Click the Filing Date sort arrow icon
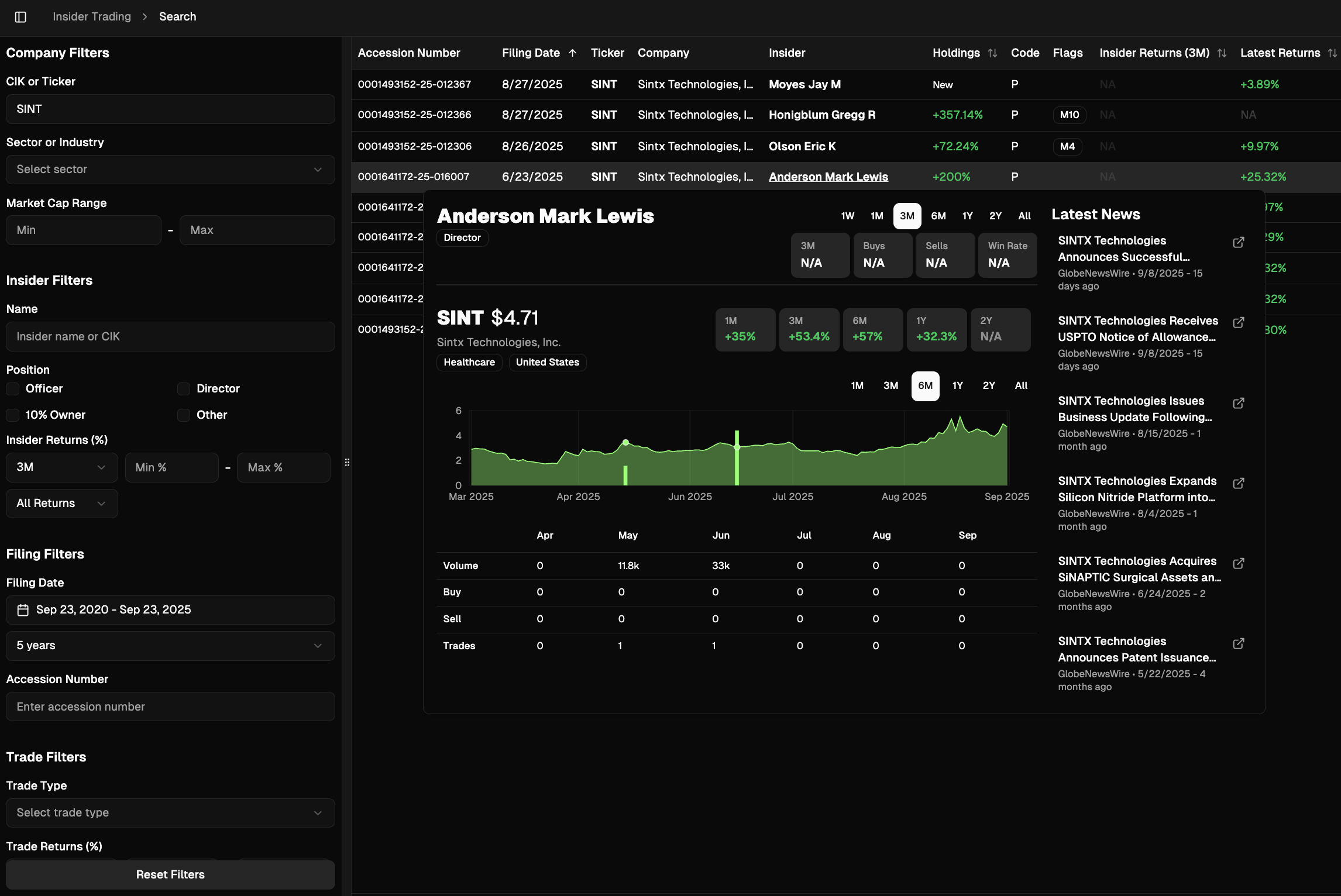This screenshot has height=896, width=1341. tap(573, 53)
